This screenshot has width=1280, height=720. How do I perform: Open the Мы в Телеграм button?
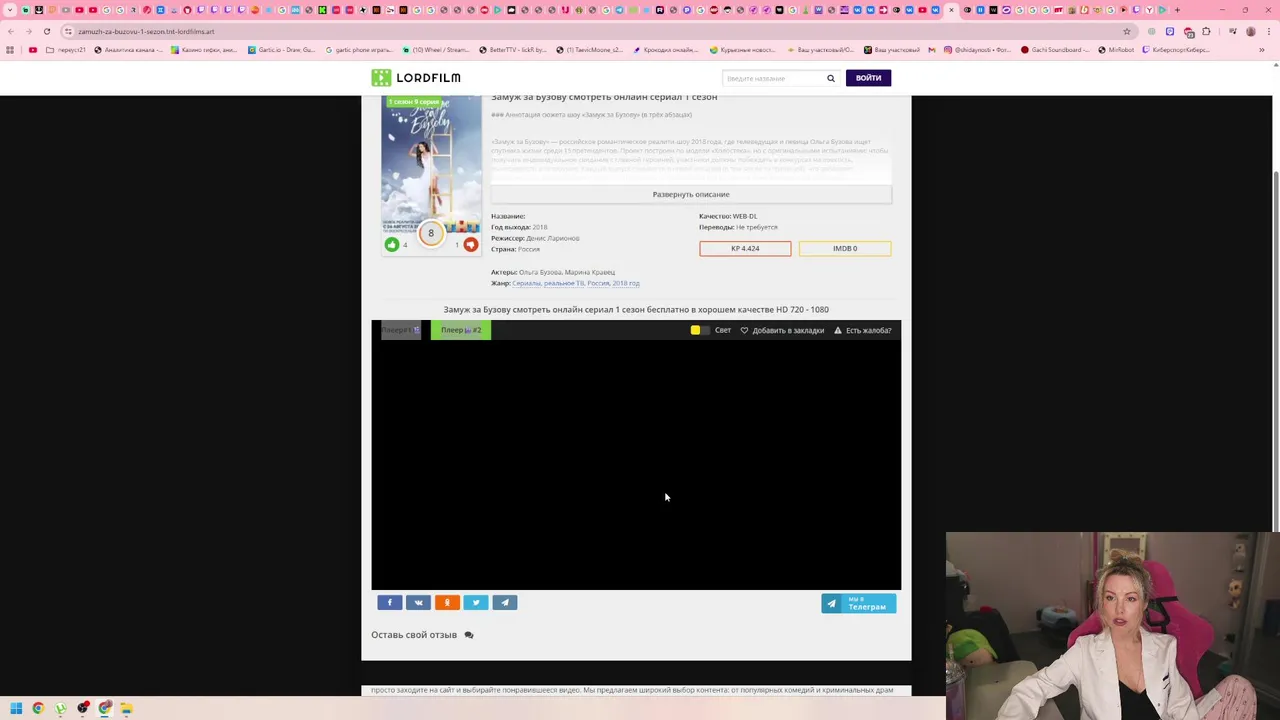pyautogui.click(x=859, y=603)
